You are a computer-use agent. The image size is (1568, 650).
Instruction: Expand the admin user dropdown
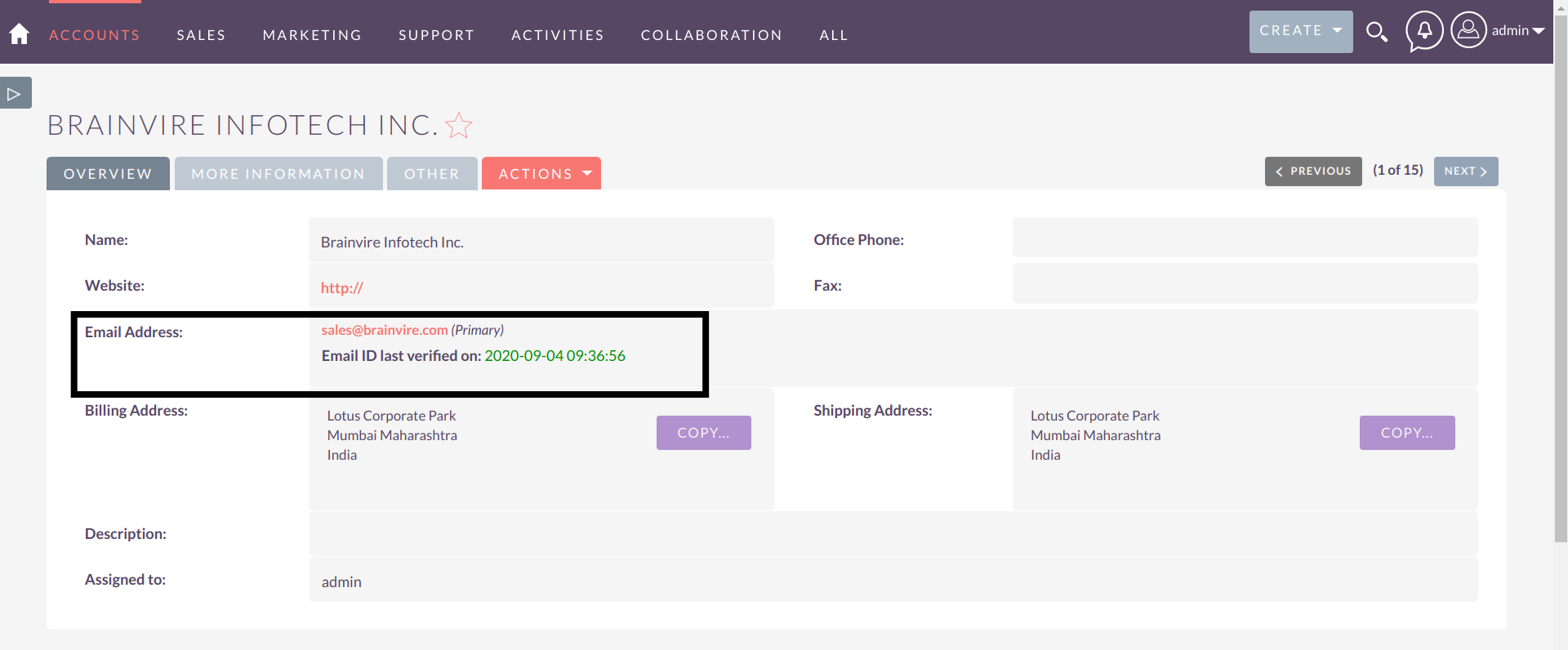click(x=1517, y=31)
